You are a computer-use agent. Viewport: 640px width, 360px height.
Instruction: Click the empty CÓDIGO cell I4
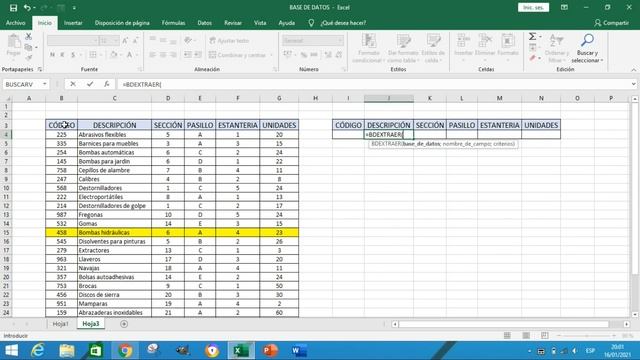(348, 134)
